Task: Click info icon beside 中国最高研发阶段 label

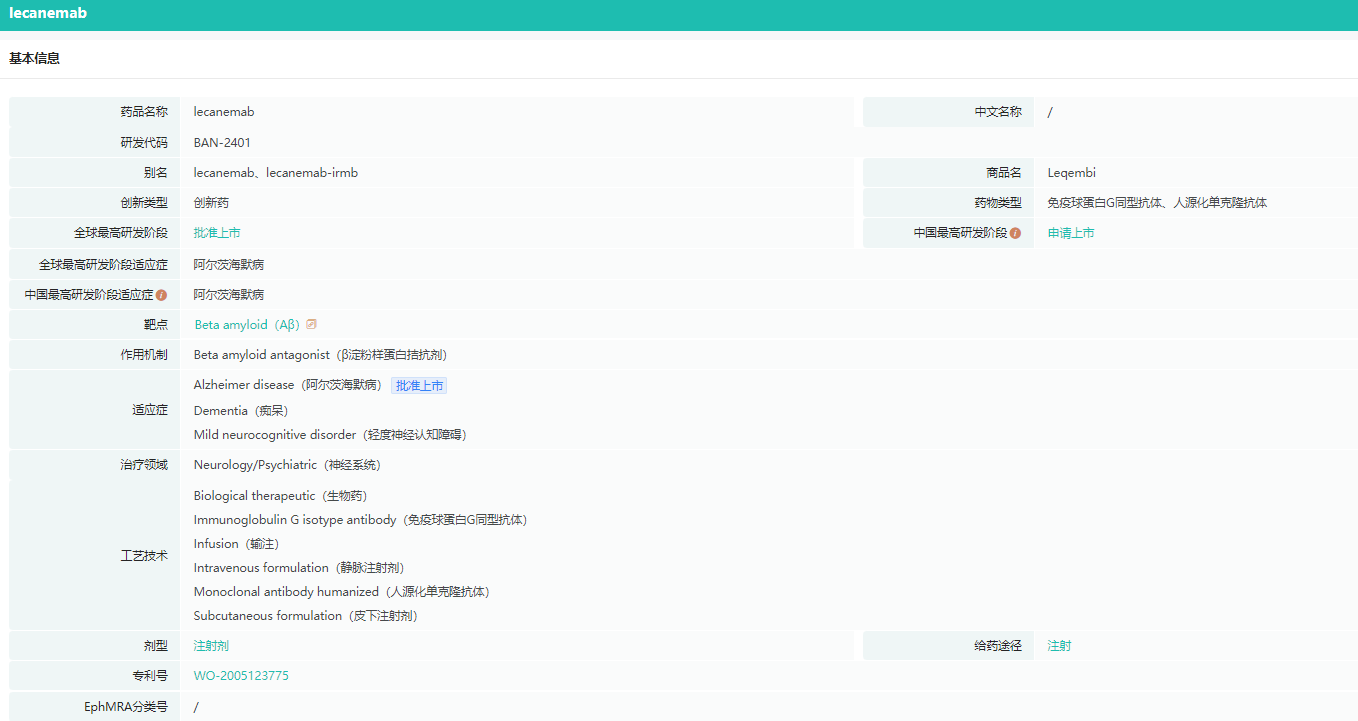Action: 1015,233
